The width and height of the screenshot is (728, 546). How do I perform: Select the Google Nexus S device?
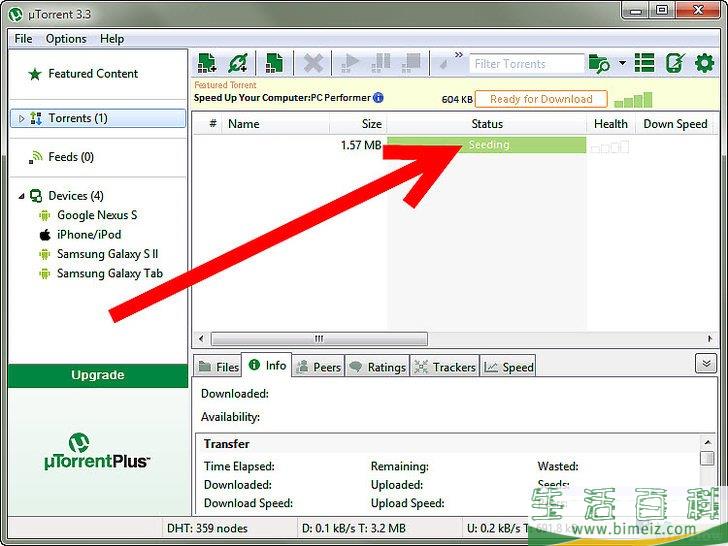tap(97, 215)
